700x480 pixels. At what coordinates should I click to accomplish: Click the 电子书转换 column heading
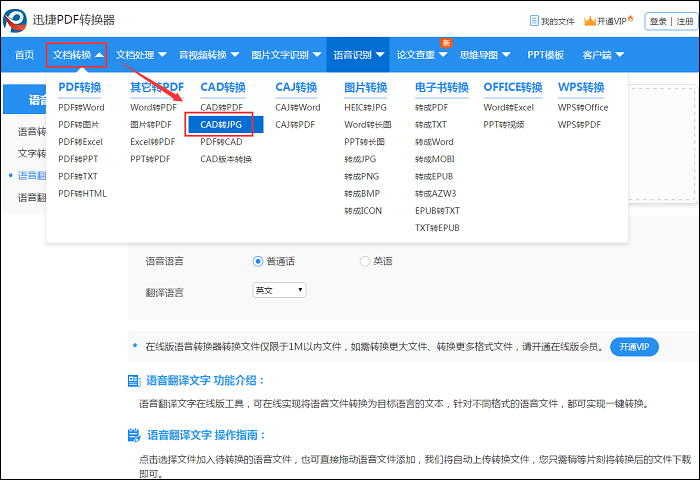click(442, 88)
